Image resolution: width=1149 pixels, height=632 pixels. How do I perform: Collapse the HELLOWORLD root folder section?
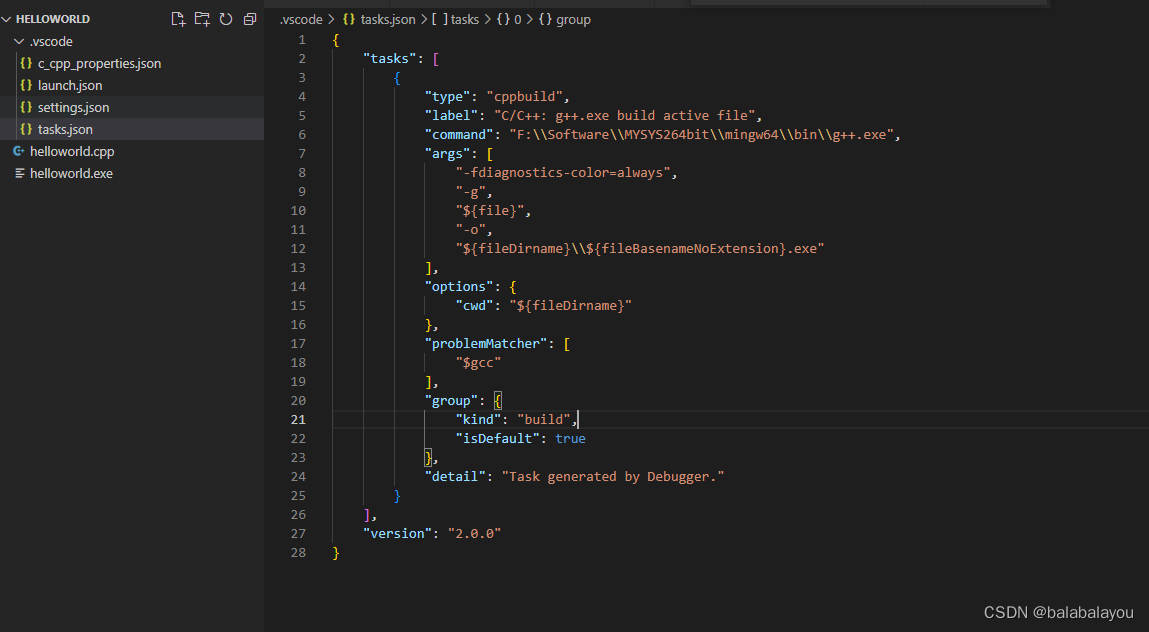coord(7,19)
